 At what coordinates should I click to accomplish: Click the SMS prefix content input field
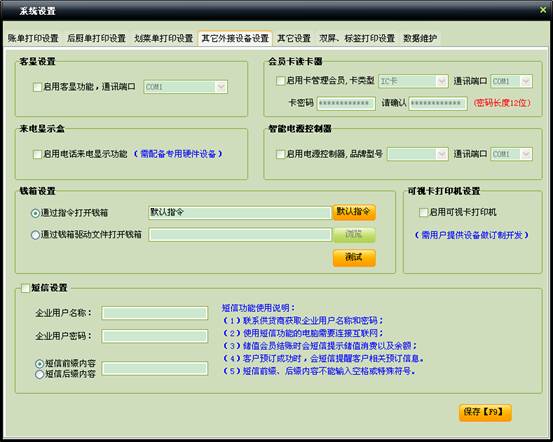point(155,369)
